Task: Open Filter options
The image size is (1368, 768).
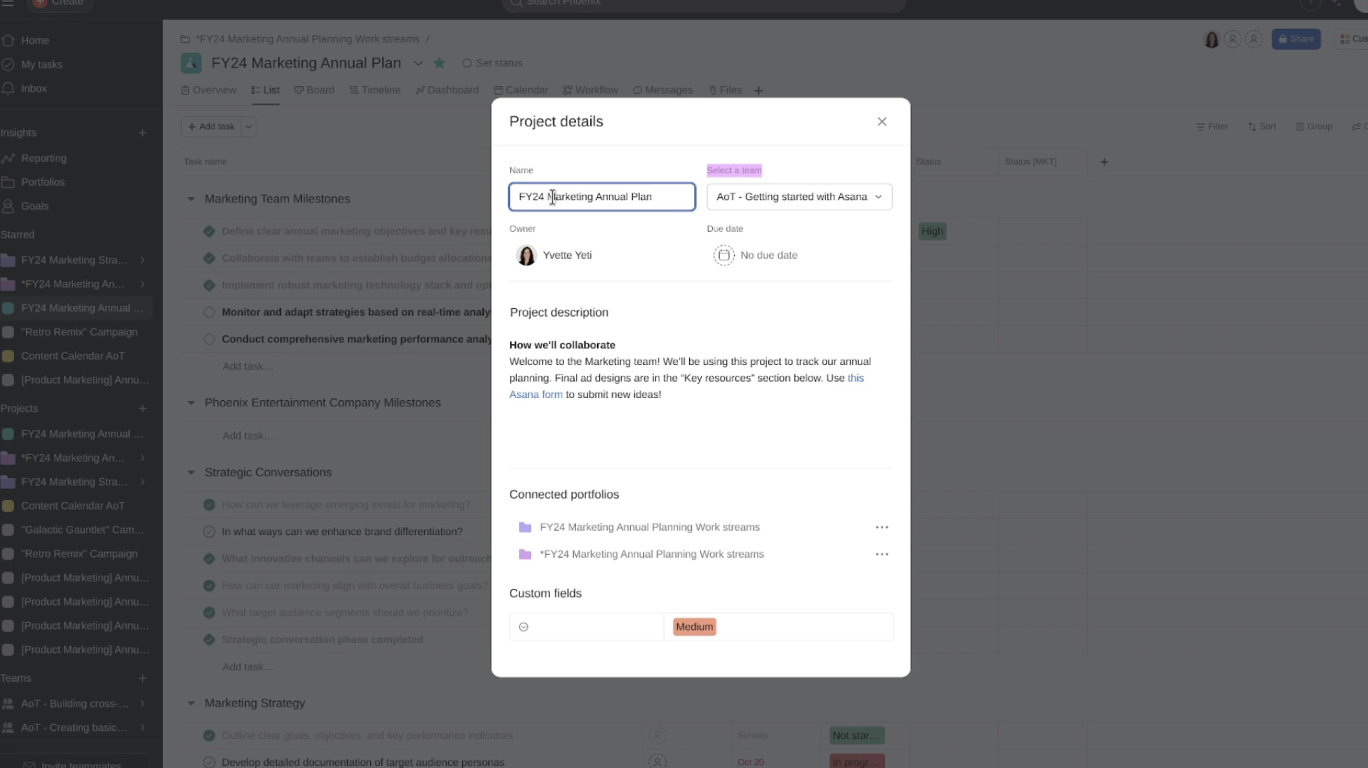Action: 1211,127
